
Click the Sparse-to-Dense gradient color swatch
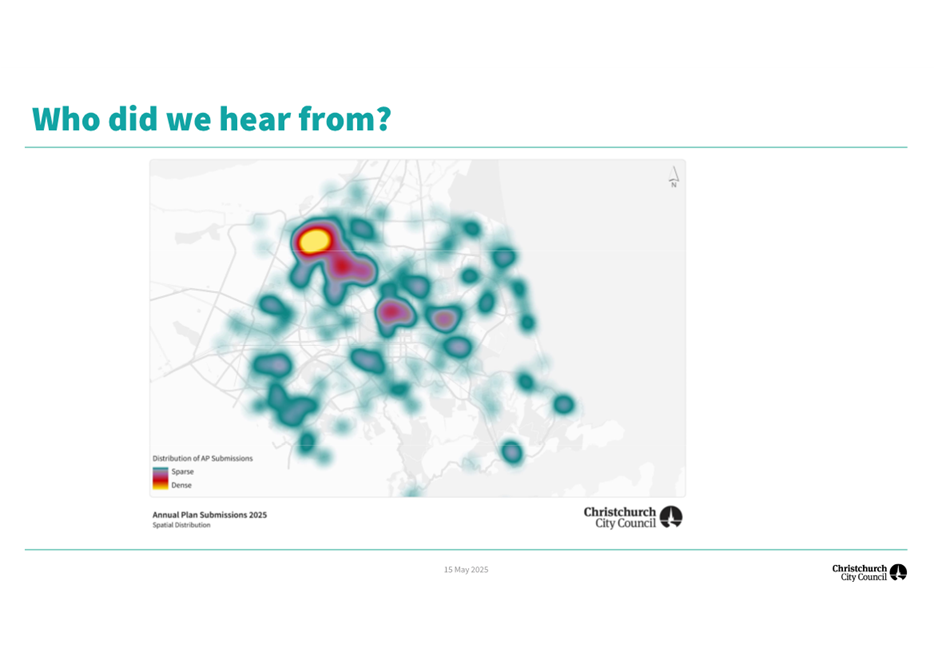[x=160, y=478]
